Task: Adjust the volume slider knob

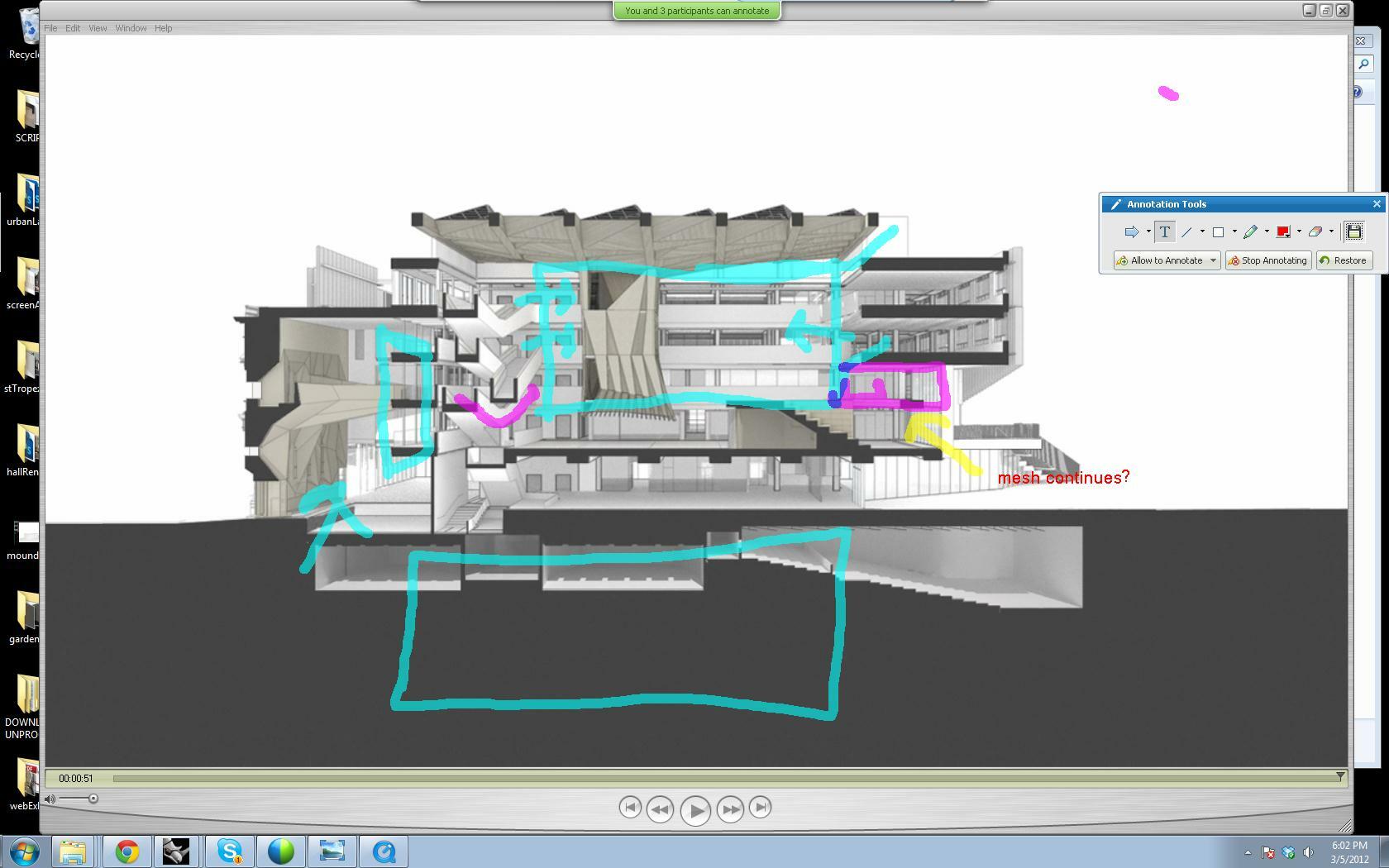Action: tap(93, 799)
